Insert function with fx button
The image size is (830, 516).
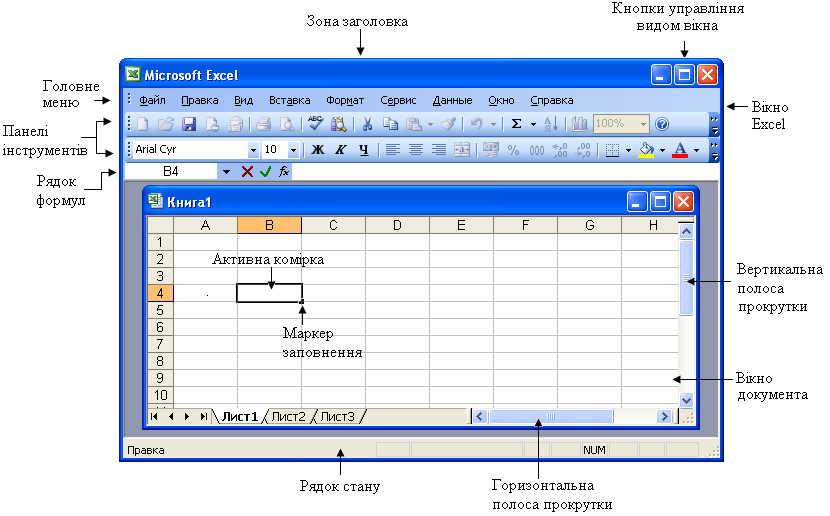(x=284, y=171)
